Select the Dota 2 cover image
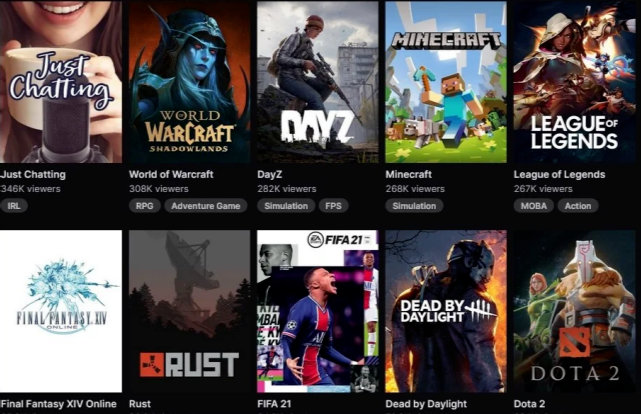The image size is (641, 414). (574, 311)
